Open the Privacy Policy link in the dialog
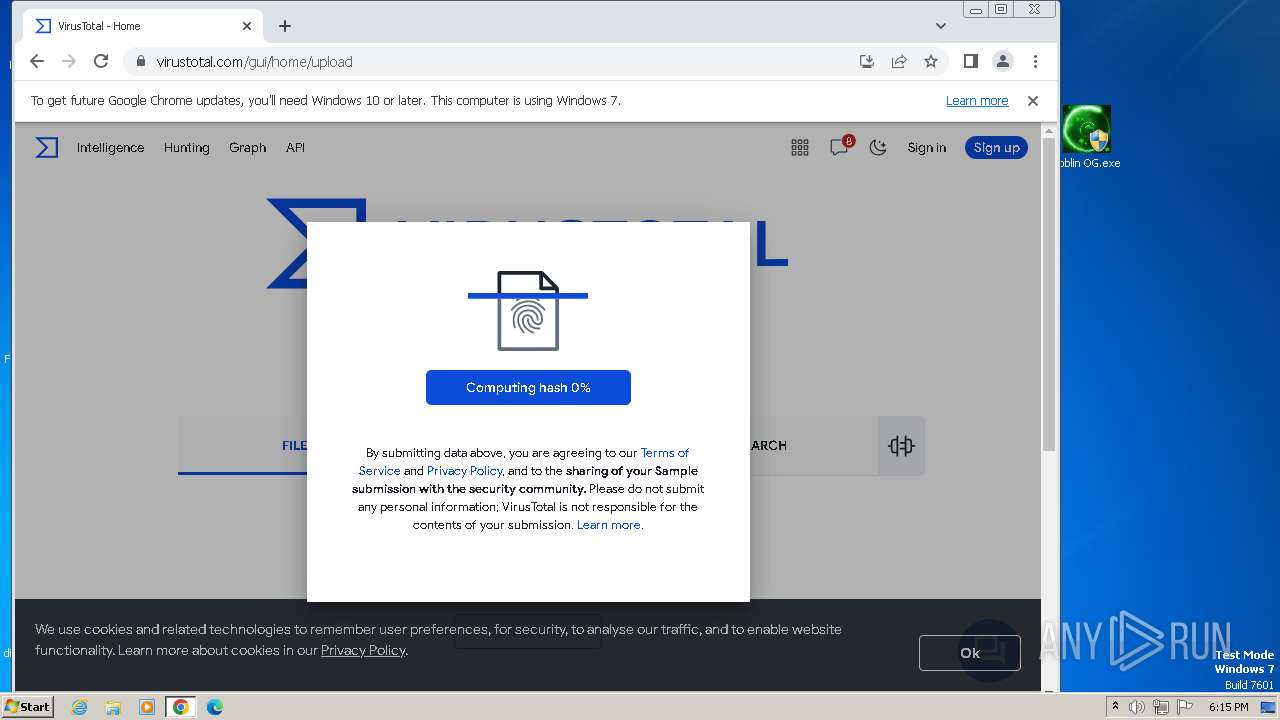Image resolution: width=1280 pixels, height=720 pixels. point(464,471)
